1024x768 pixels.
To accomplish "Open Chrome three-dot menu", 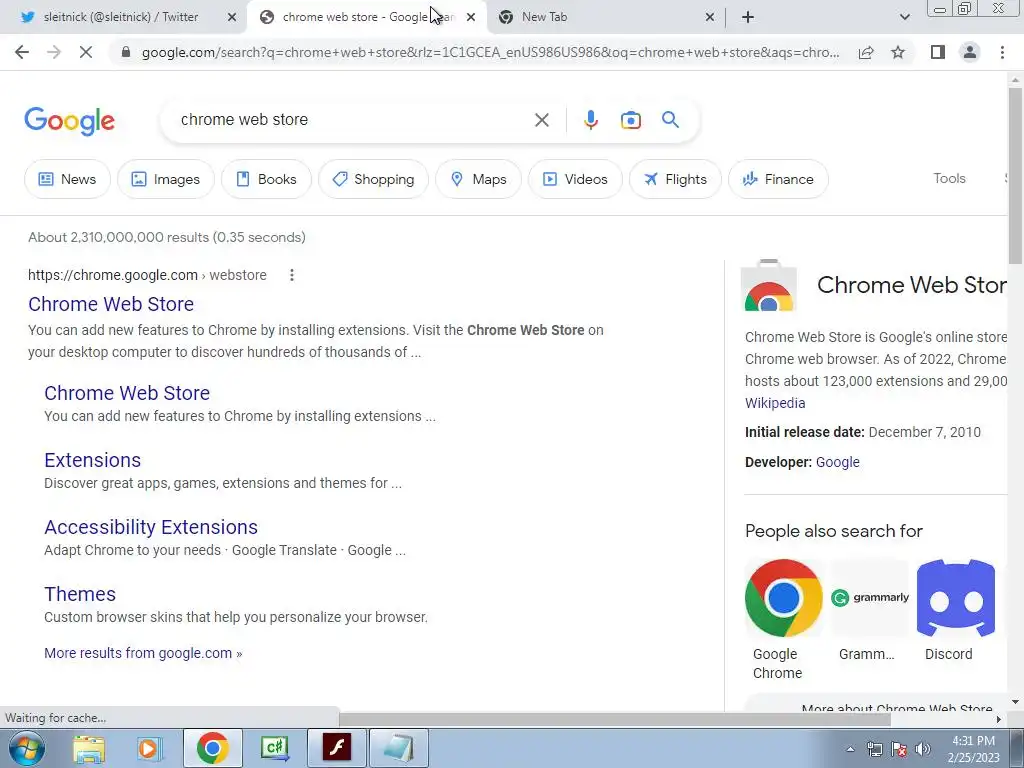I will 1002,52.
